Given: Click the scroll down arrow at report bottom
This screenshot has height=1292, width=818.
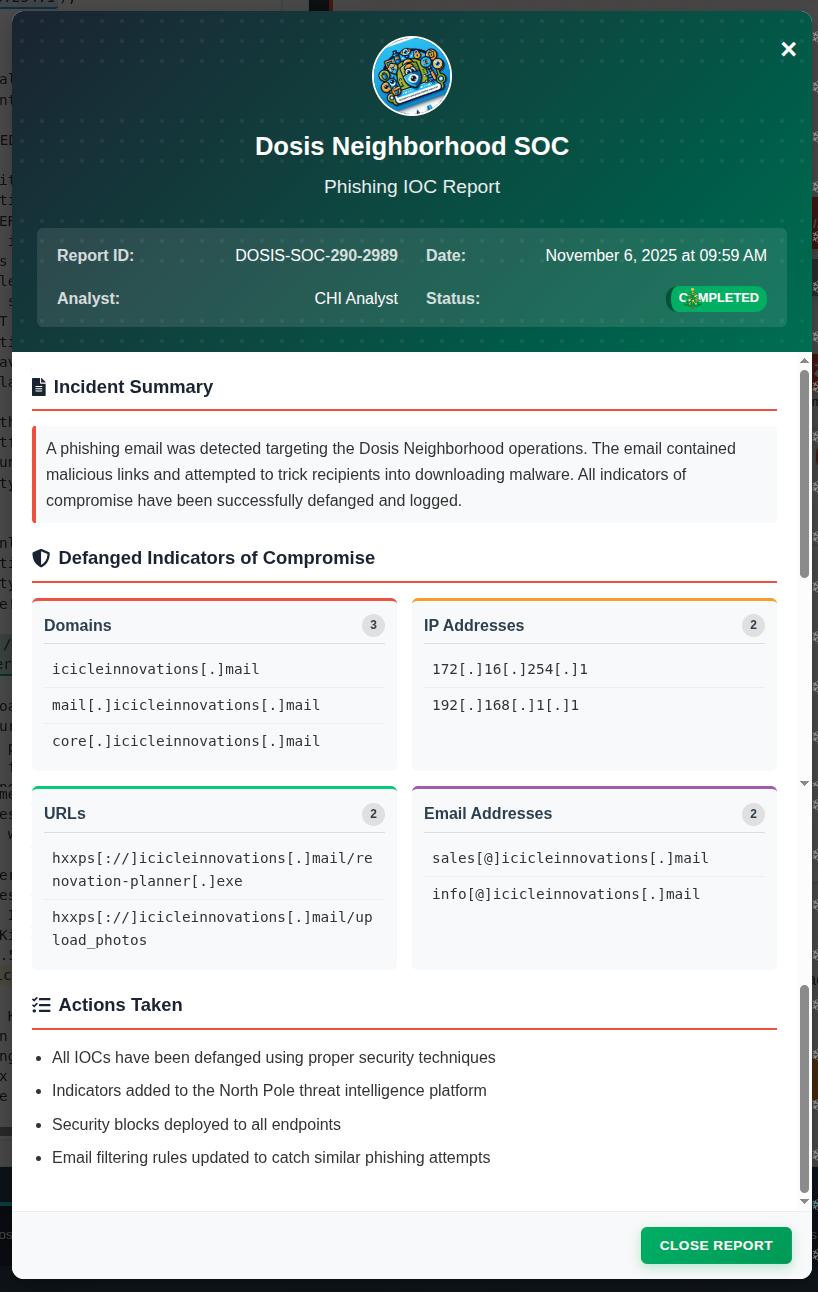Looking at the screenshot, I should coord(804,1201).
